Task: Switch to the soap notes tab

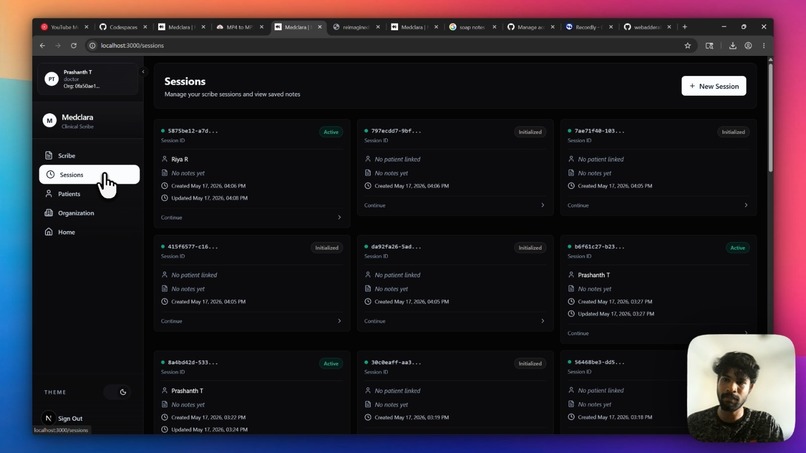Action: 472,27
